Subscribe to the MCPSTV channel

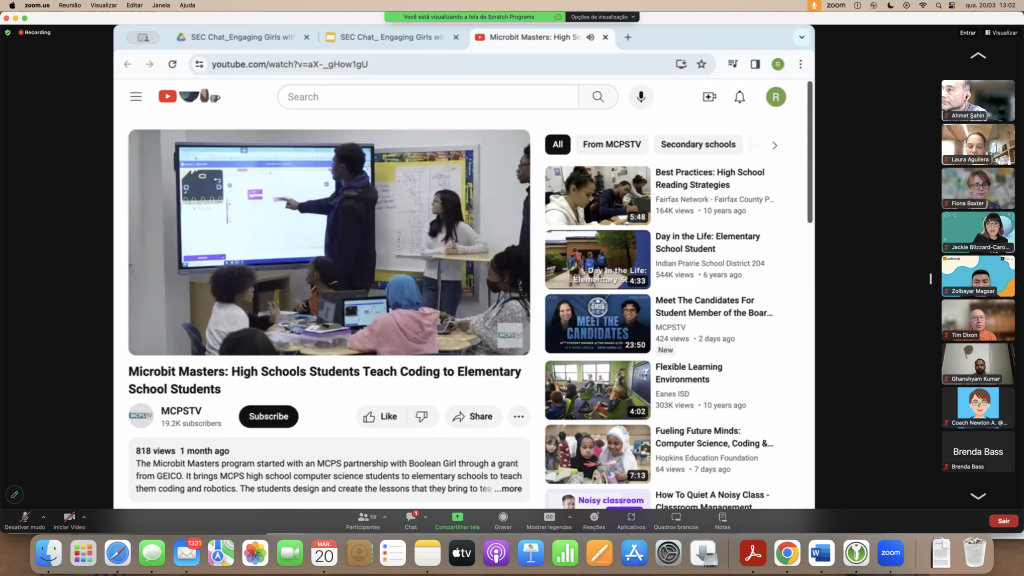click(x=268, y=417)
